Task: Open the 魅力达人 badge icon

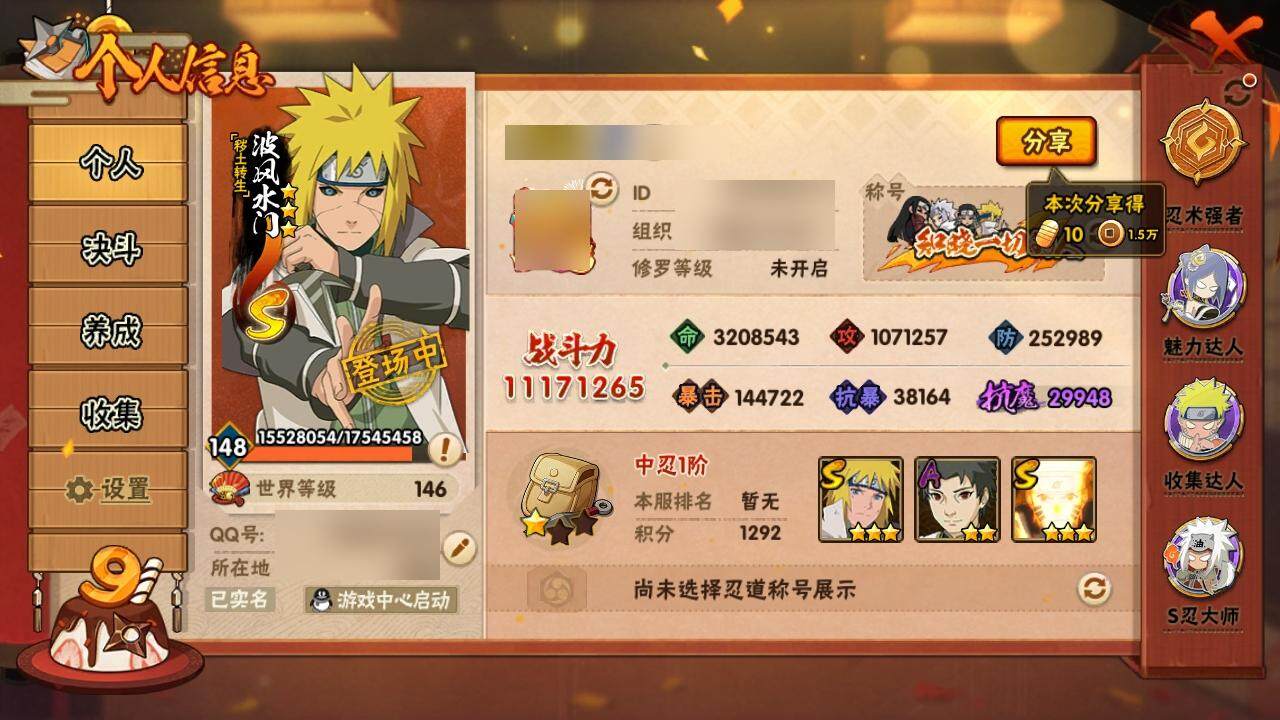Action: 1204,287
